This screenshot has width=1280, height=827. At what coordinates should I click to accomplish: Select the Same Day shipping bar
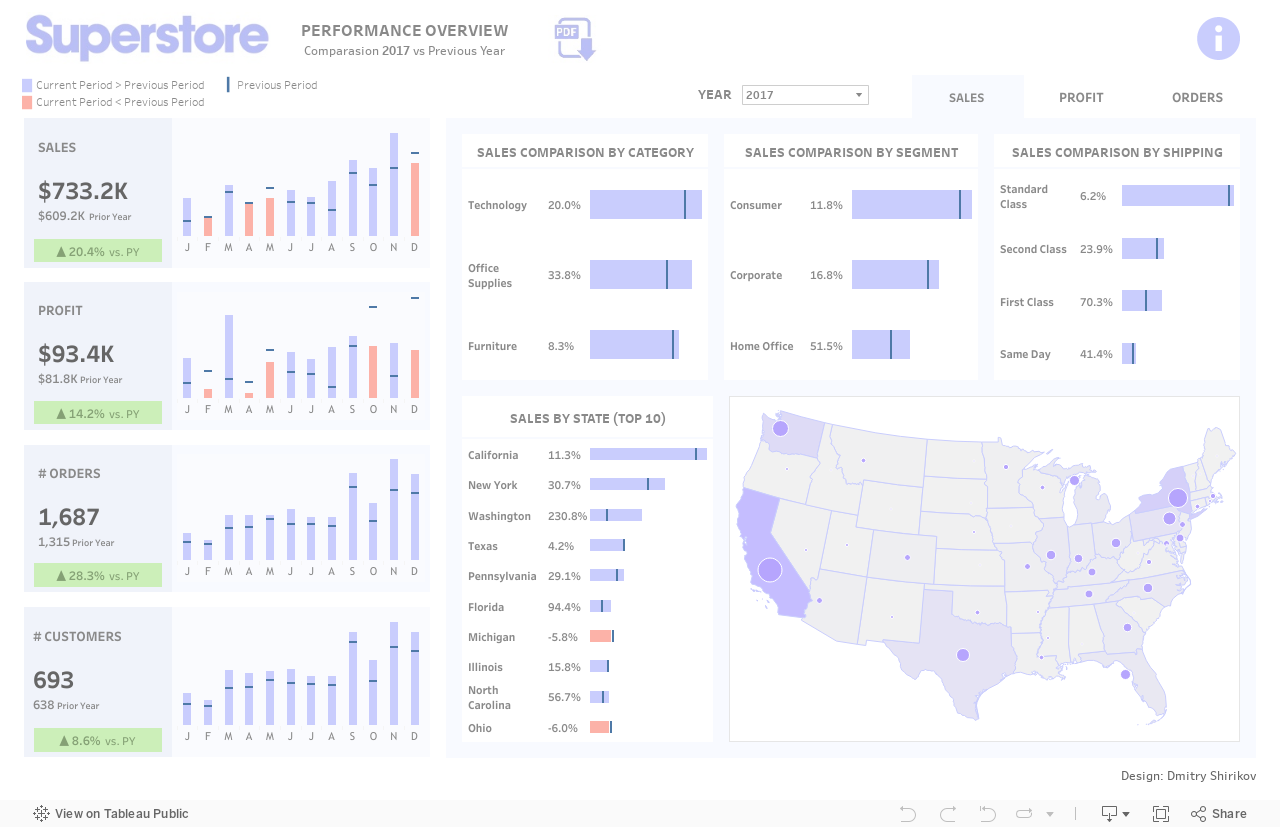pyautogui.click(x=1129, y=353)
